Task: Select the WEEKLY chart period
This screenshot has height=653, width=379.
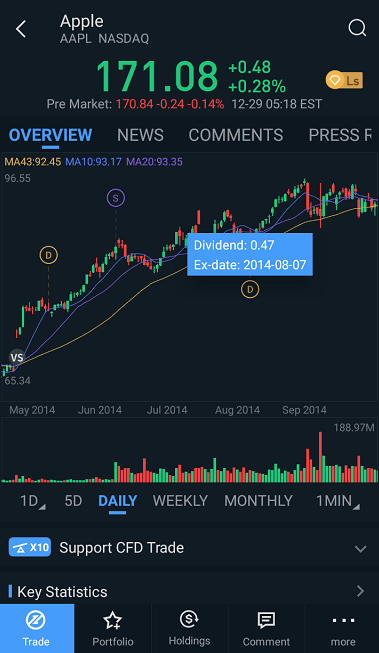Action: tap(180, 501)
